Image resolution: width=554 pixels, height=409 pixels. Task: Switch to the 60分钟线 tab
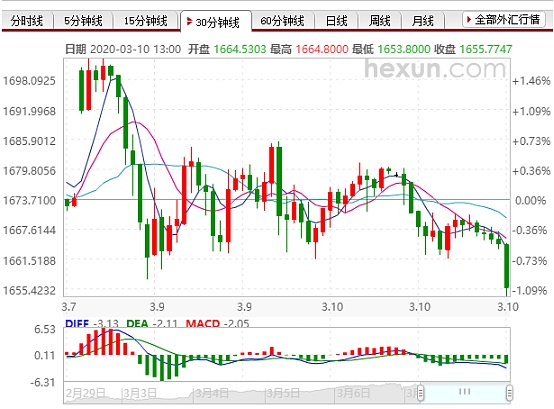282,20
